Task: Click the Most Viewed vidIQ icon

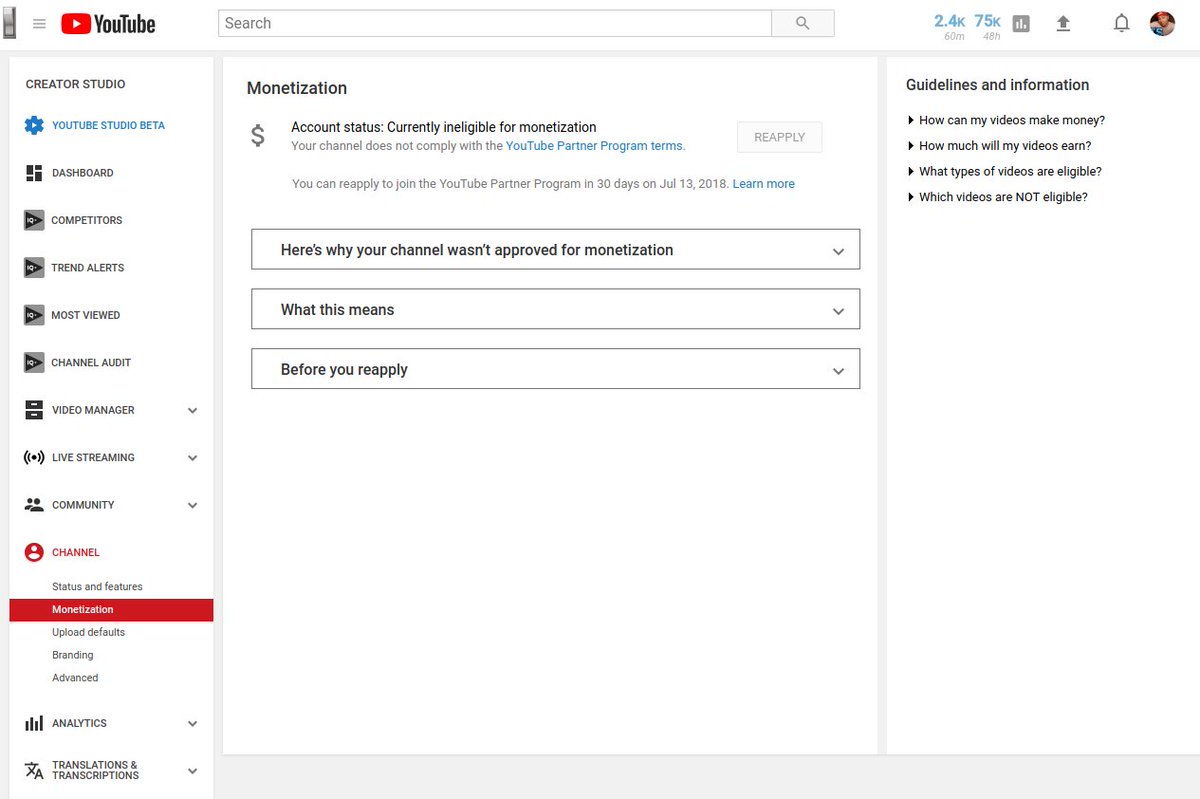Action: [x=34, y=315]
